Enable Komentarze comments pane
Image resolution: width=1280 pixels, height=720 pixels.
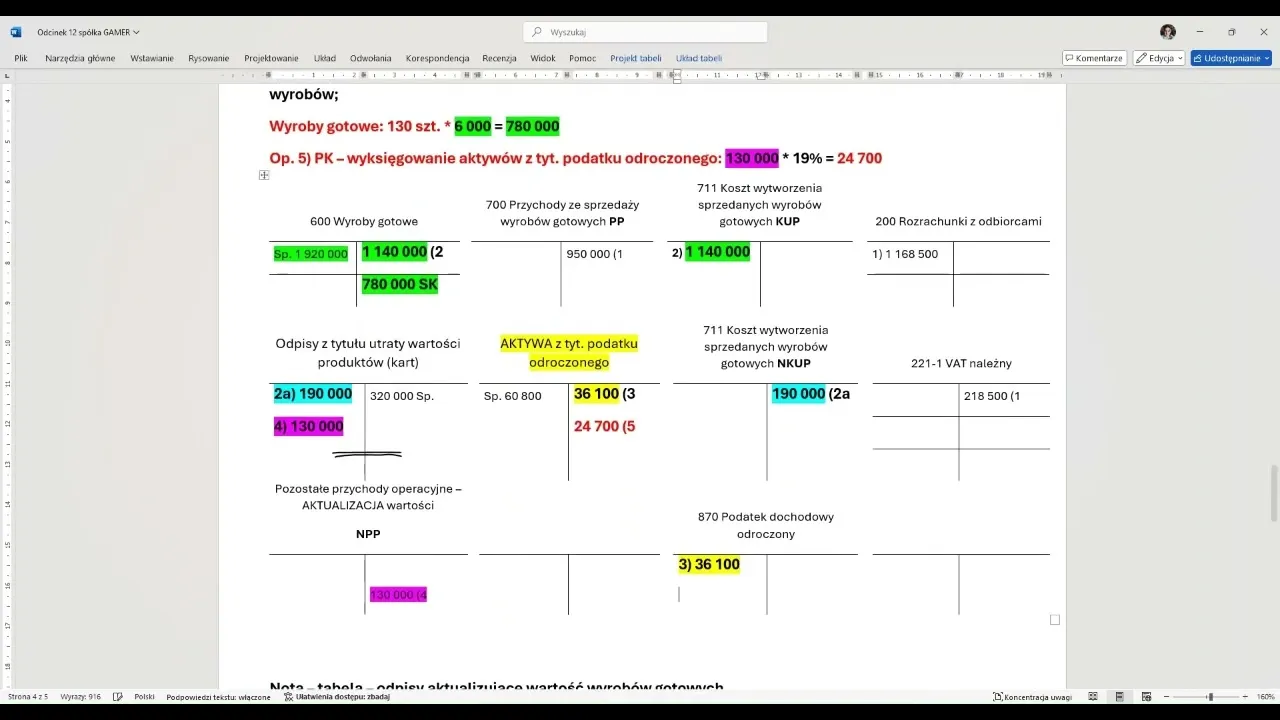(1094, 57)
